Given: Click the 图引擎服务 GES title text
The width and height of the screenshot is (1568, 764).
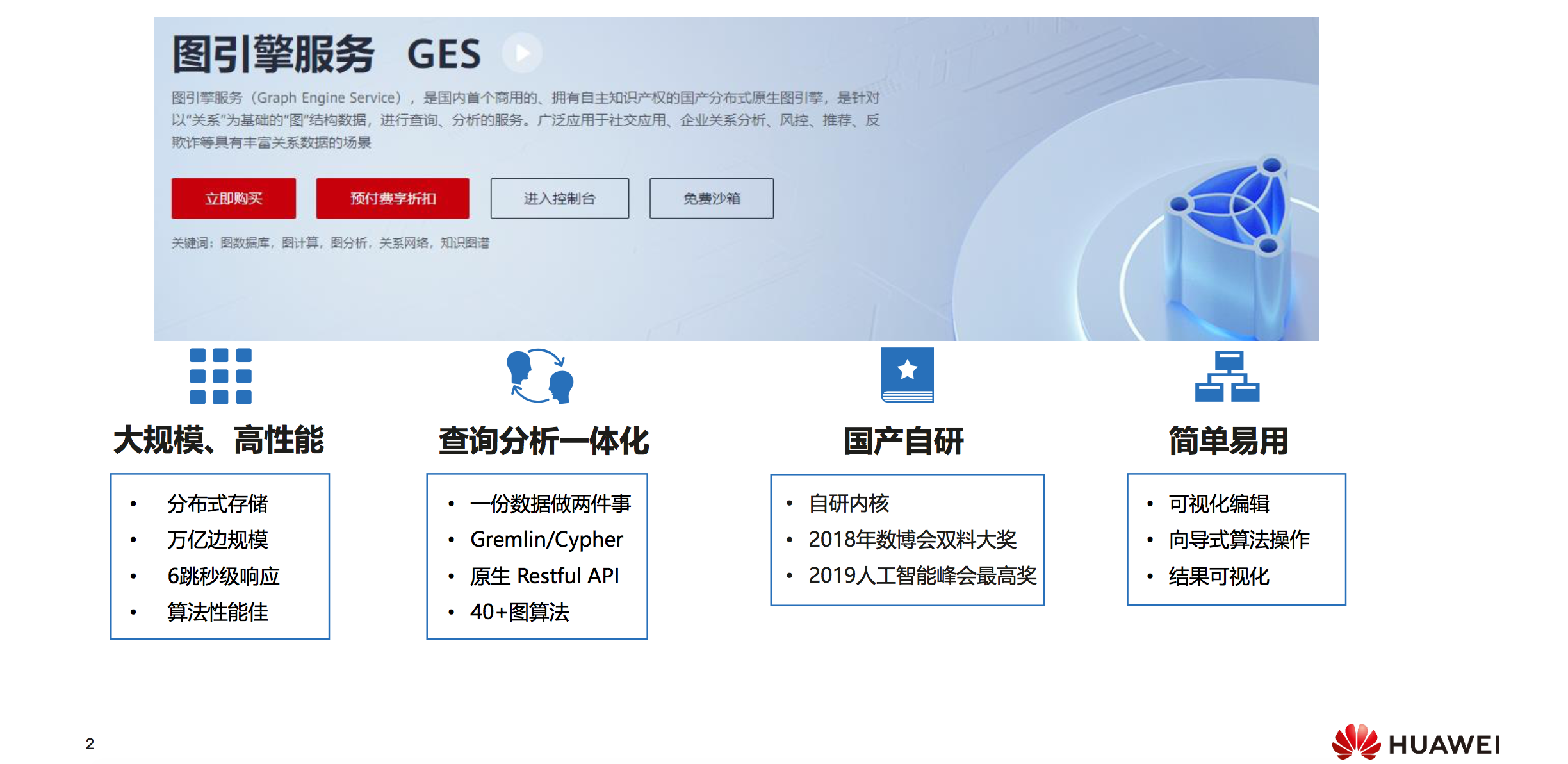Looking at the screenshot, I should click(x=327, y=54).
